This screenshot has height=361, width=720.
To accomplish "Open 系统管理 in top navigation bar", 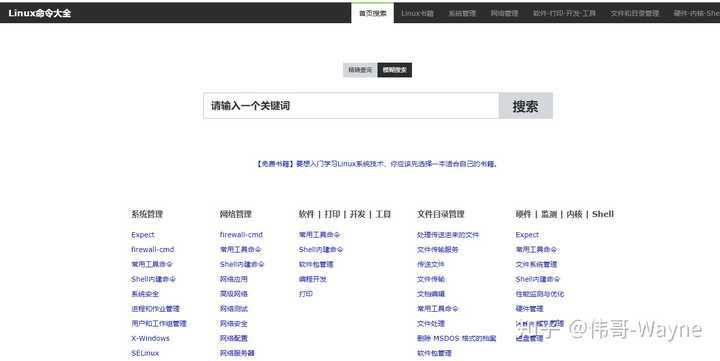I will (x=462, y=13).
